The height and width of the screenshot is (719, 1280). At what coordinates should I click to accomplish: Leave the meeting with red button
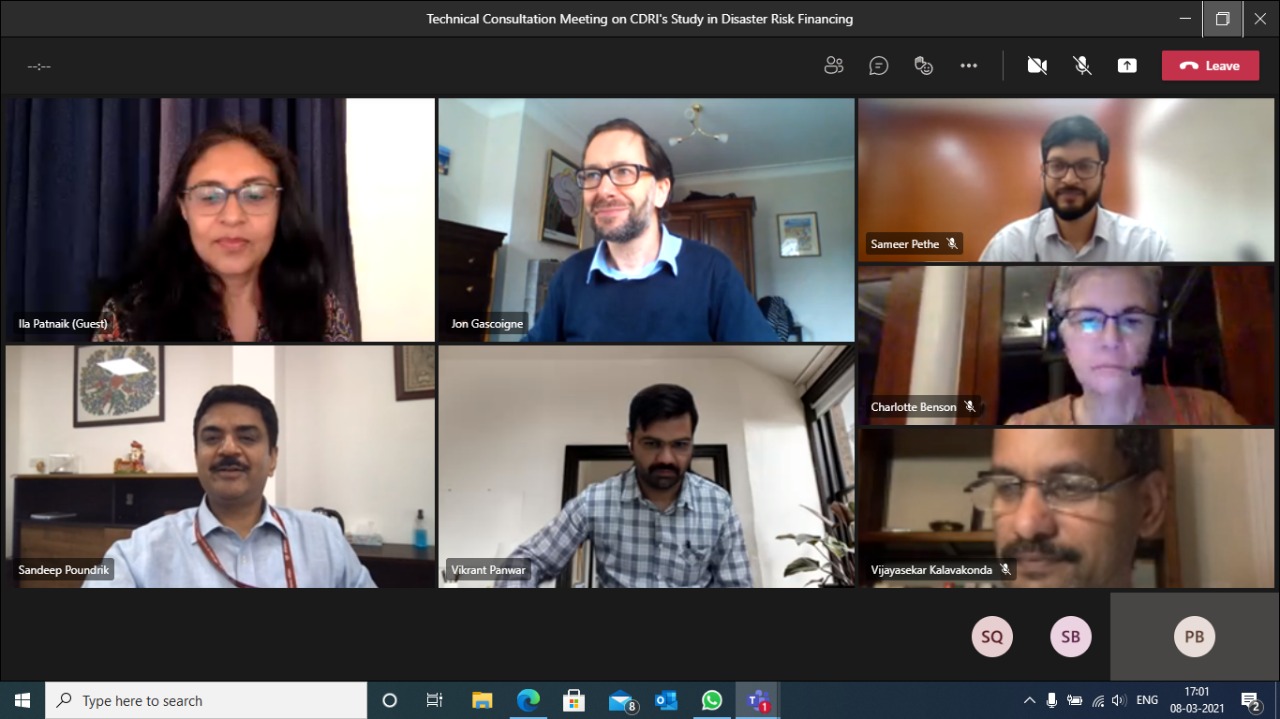point(1210,66)
